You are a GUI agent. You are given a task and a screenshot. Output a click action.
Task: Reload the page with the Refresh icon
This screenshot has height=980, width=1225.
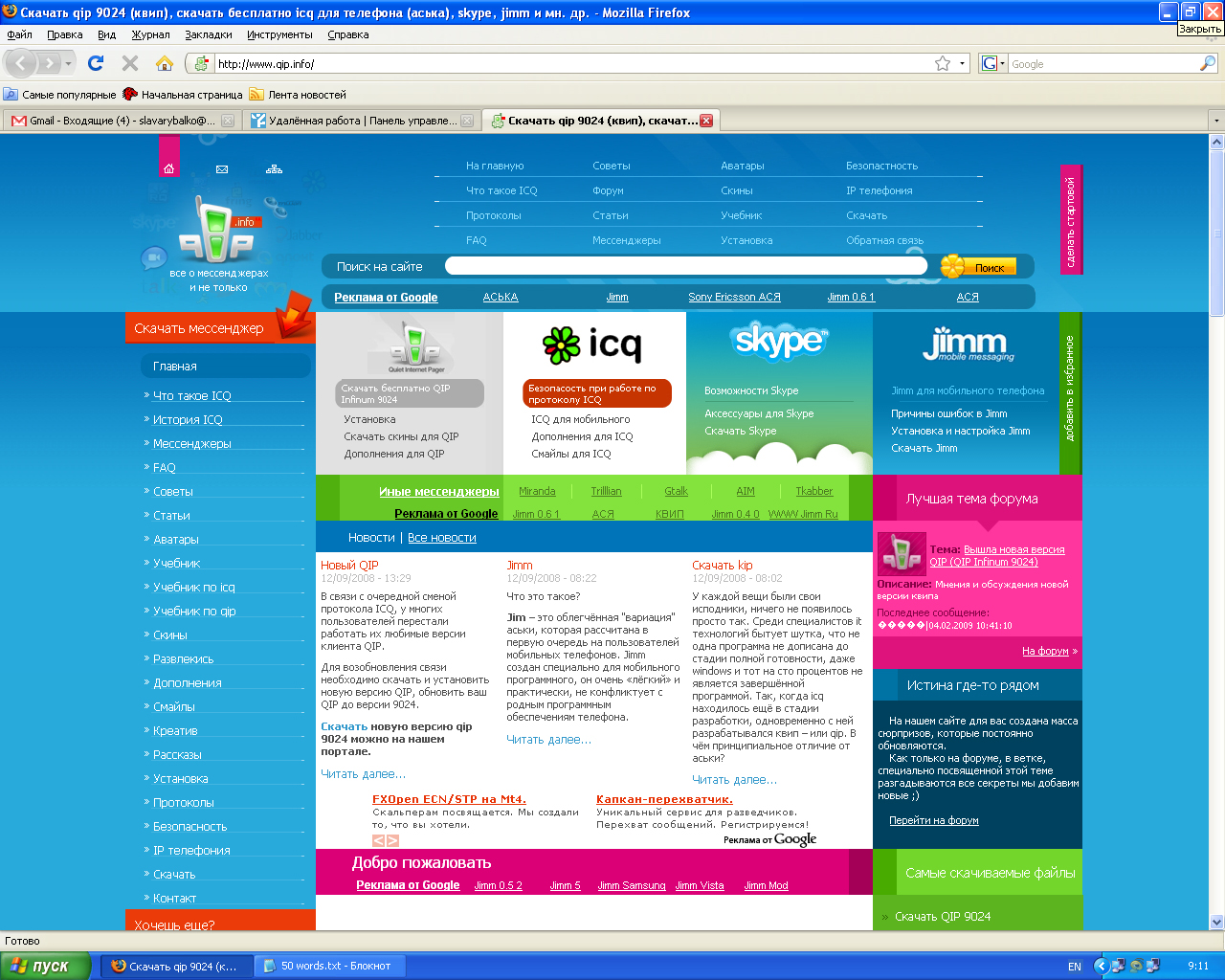point(95,63)
